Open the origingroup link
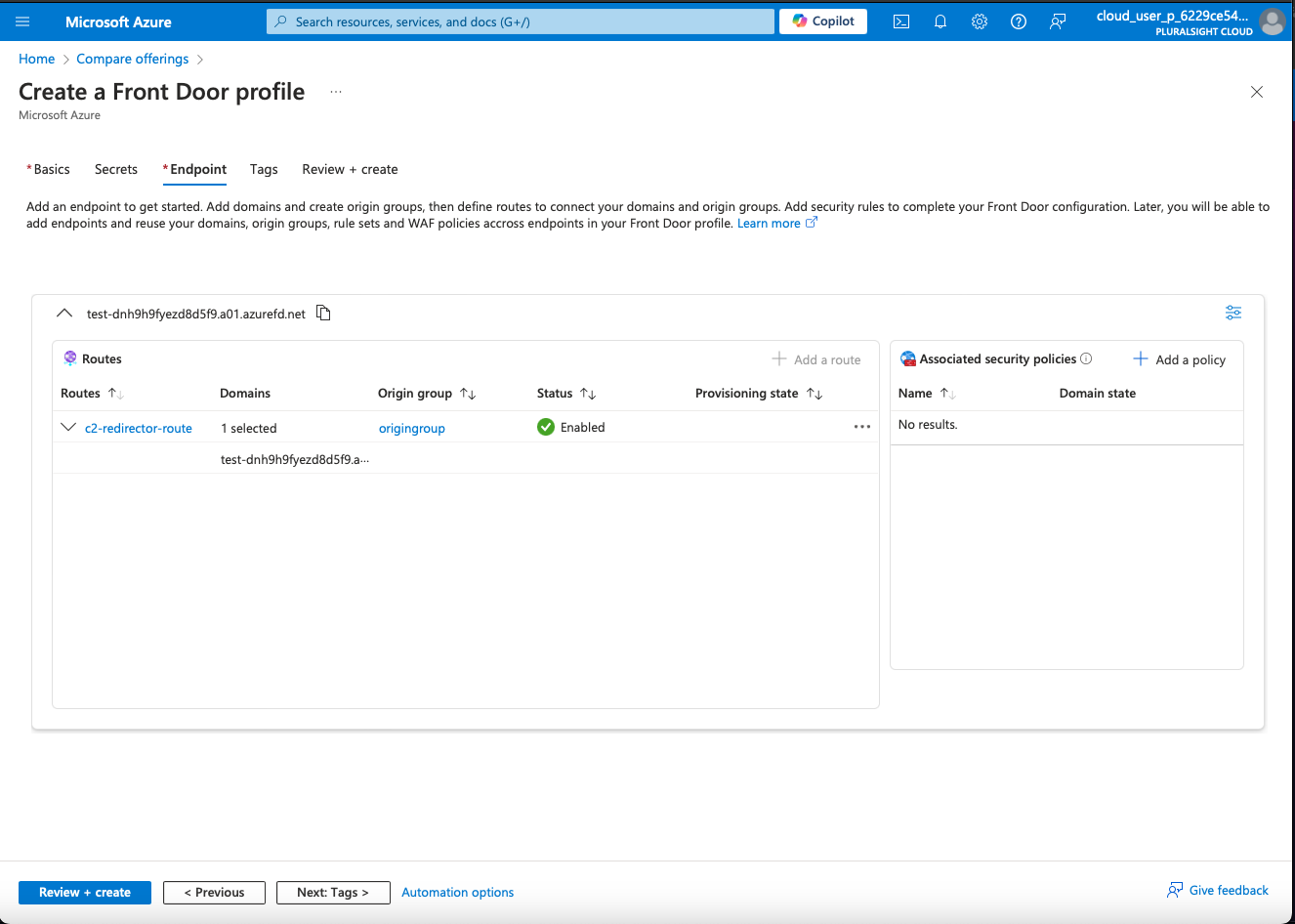Image resolution: width=1295 pixels, height=924 pixels. pyautogui.click(x=412, y=428)
